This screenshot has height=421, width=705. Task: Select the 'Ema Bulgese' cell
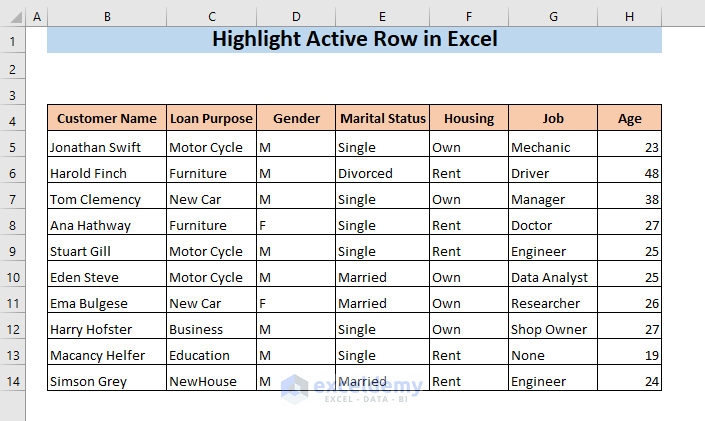pos(107,303)
